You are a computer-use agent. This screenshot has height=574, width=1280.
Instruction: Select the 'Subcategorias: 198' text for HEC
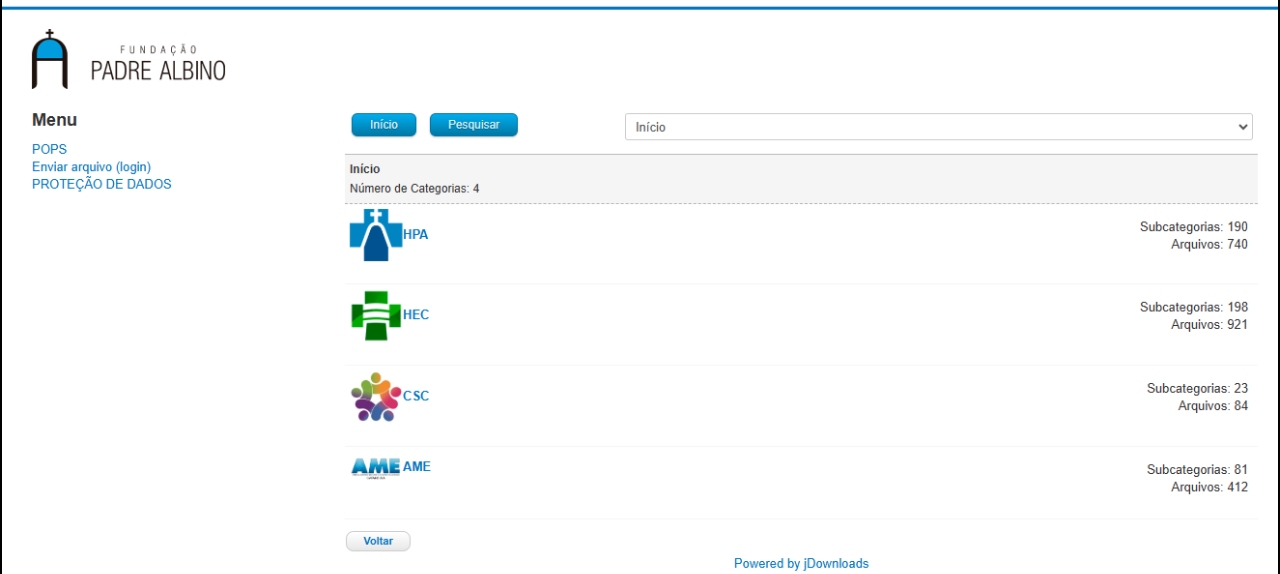click(x=1194, y=307)
